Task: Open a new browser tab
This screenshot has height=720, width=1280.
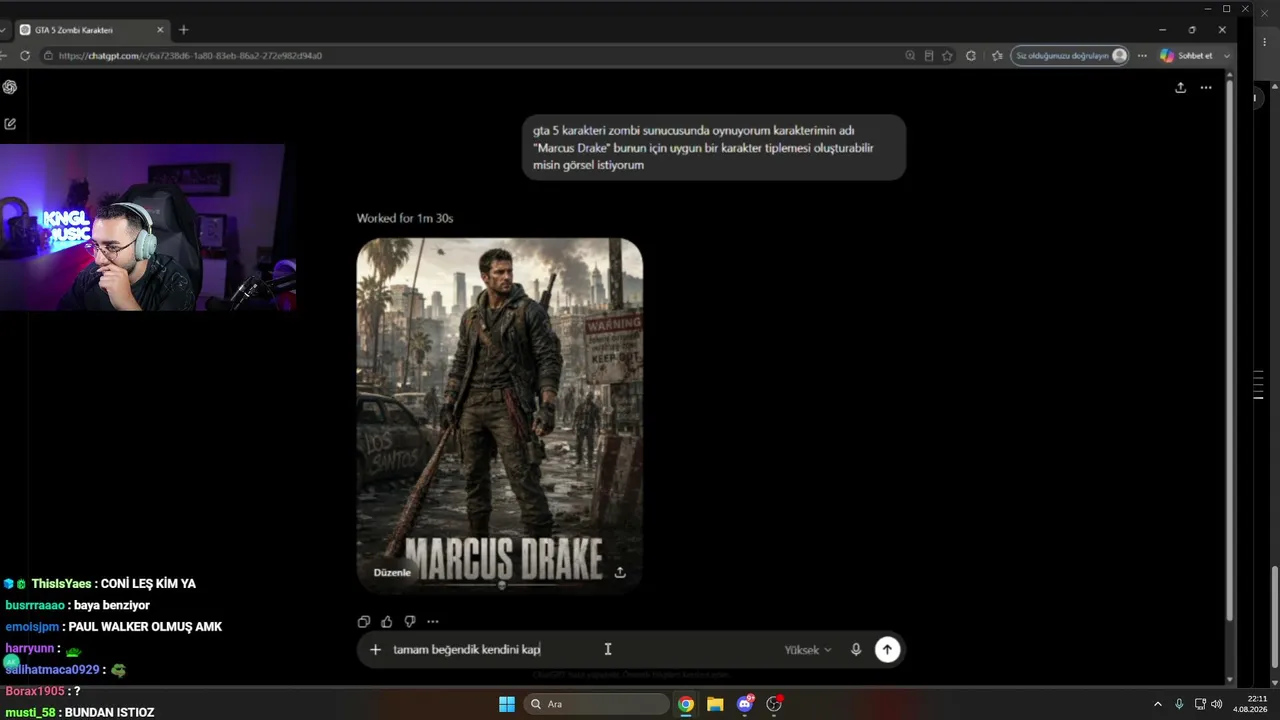Action: 183,30
